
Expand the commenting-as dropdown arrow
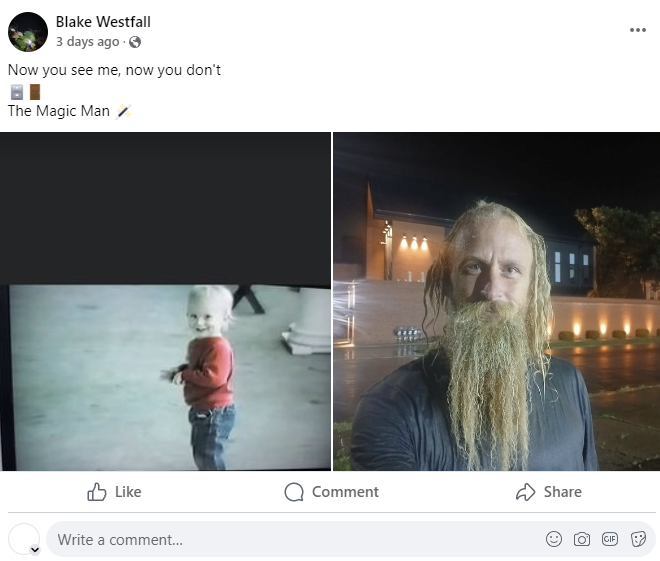tap(35, 549)
